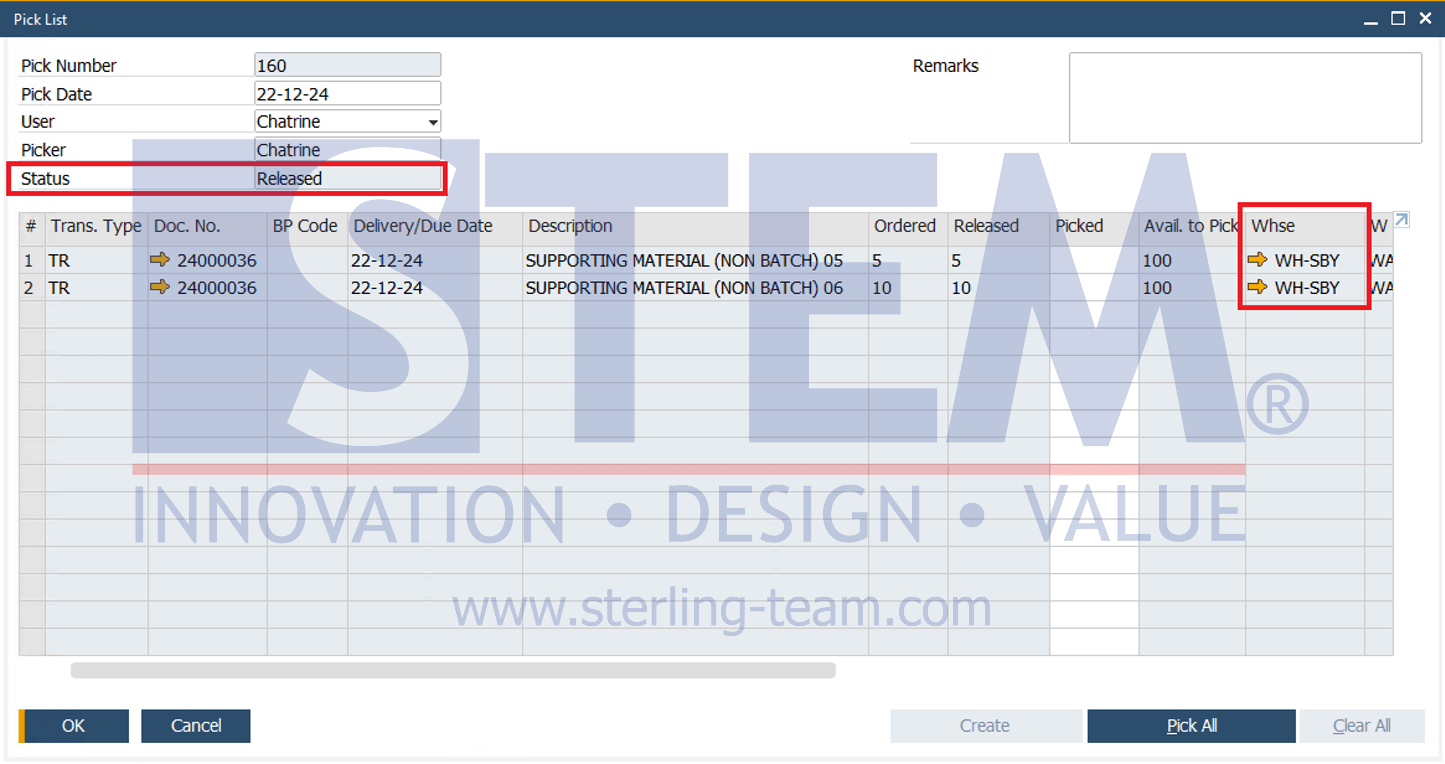Click the Pick Date field
1445x764 pixels.
[x=348, y=94]
